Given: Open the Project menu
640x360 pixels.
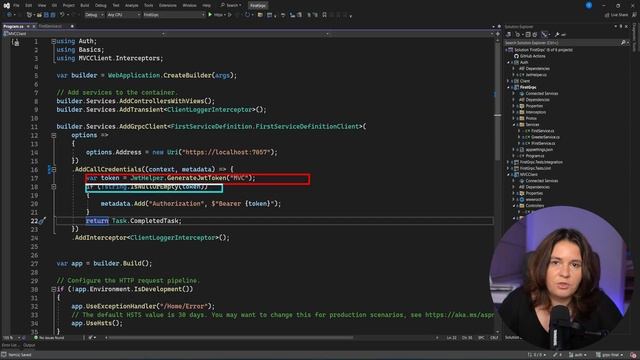Looking at the screenshot, I should point(69,5).
